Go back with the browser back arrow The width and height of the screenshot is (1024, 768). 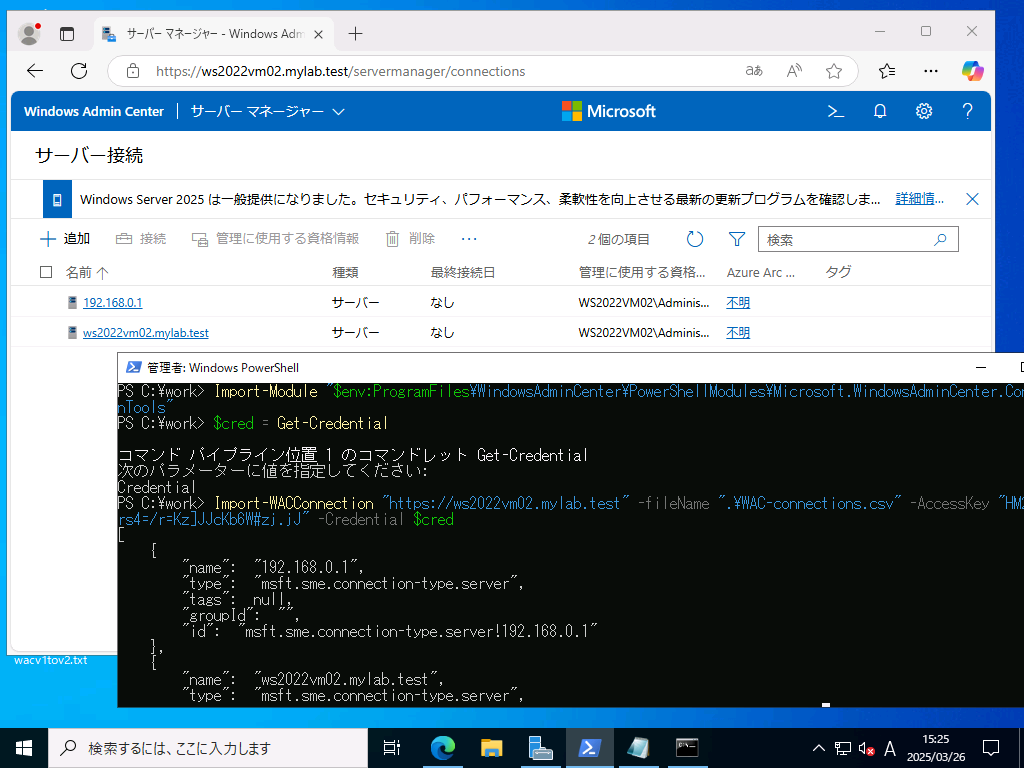click(35, 71)
